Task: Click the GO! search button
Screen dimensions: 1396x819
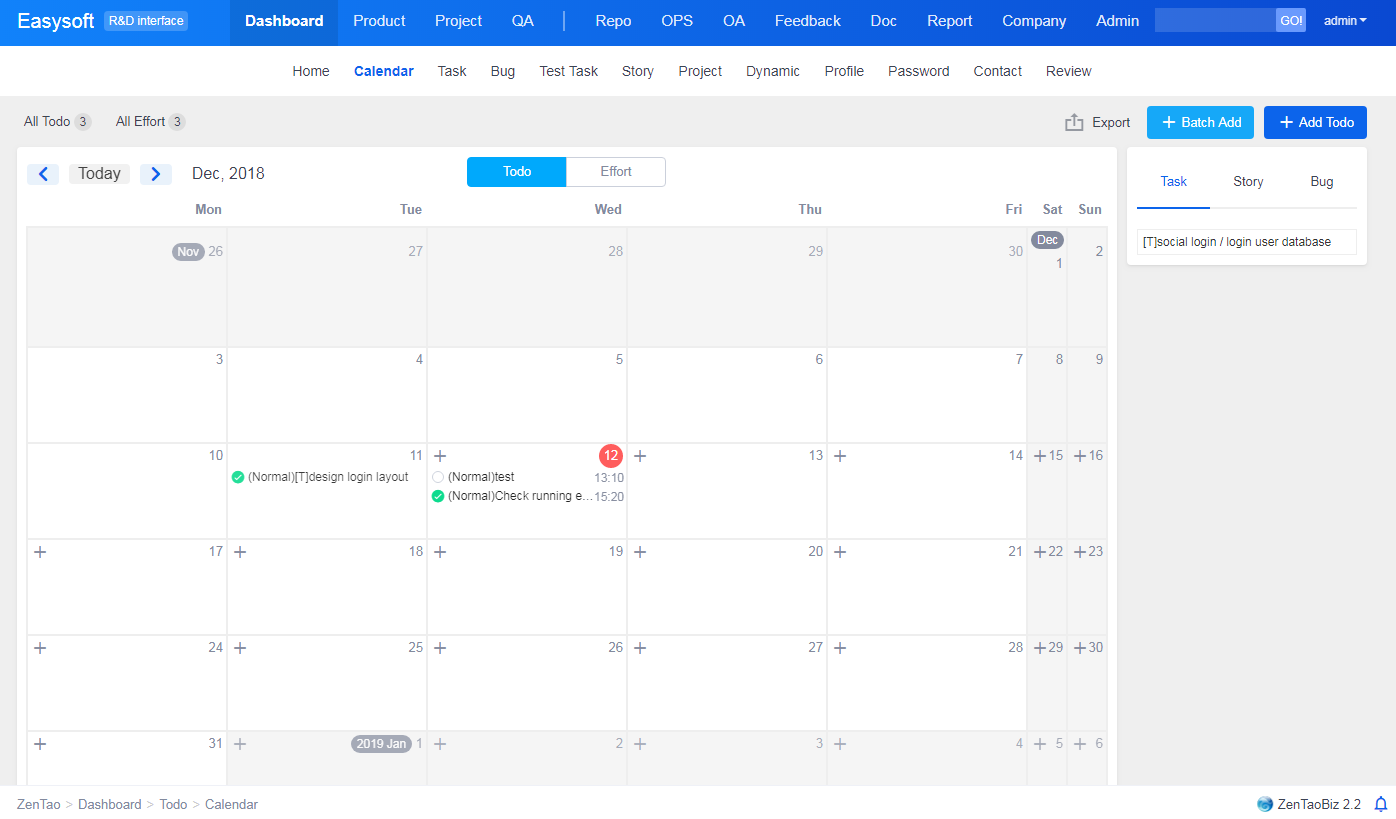Action: (x=1291, y=21)
